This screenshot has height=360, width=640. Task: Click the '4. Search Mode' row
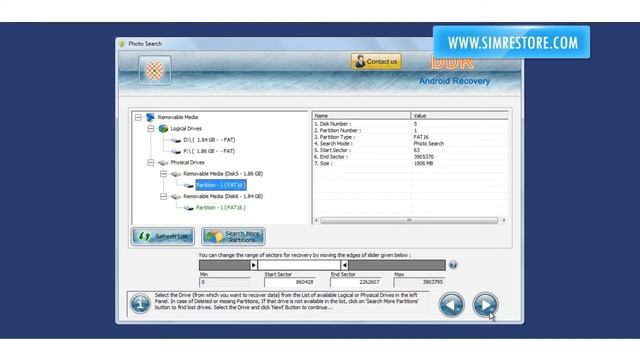point(410,144)
